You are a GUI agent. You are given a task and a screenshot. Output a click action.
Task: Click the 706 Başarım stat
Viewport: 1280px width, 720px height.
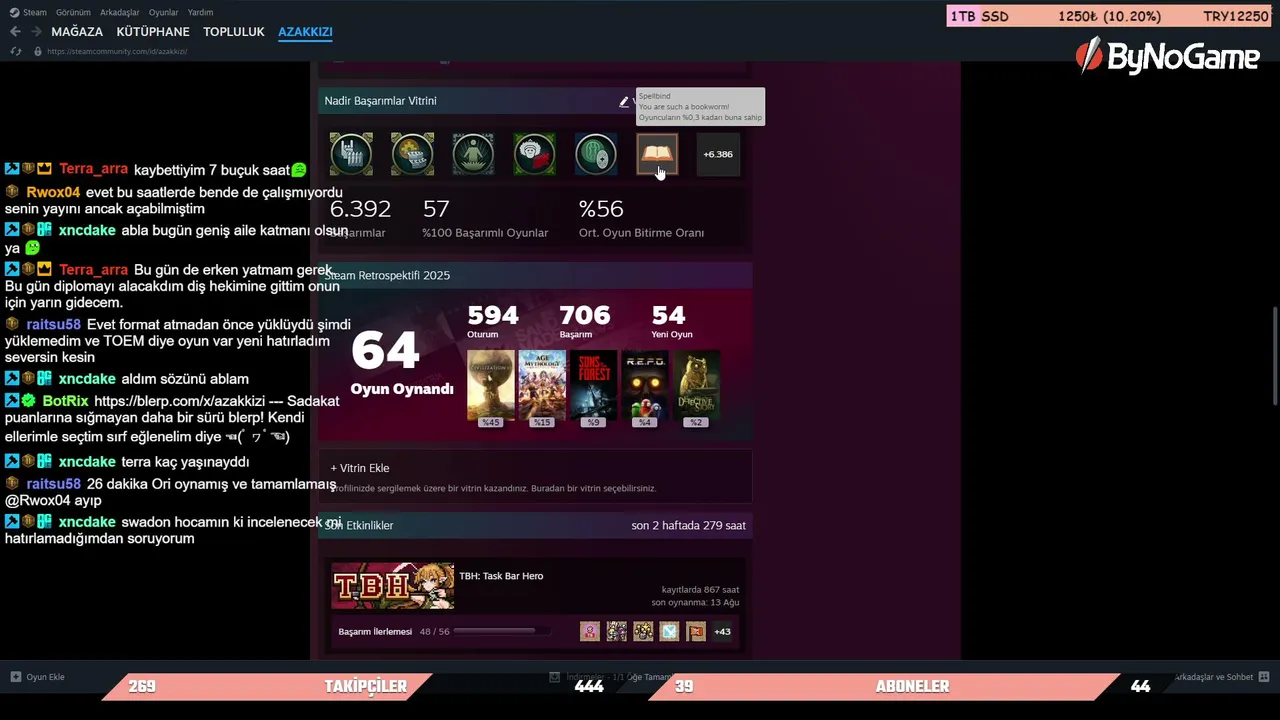(584, 321)
